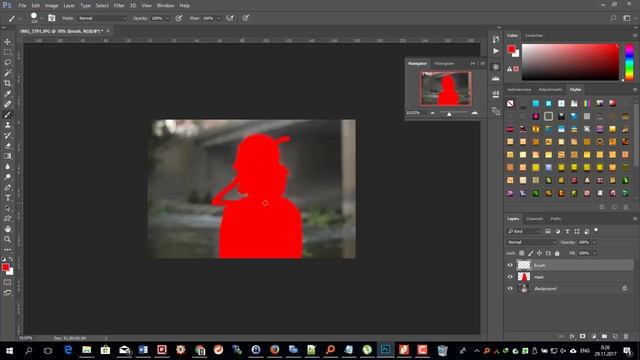Select the Clone Stamp tool
The height and width of the screenshot is (360, 640).
pos(7,125)
